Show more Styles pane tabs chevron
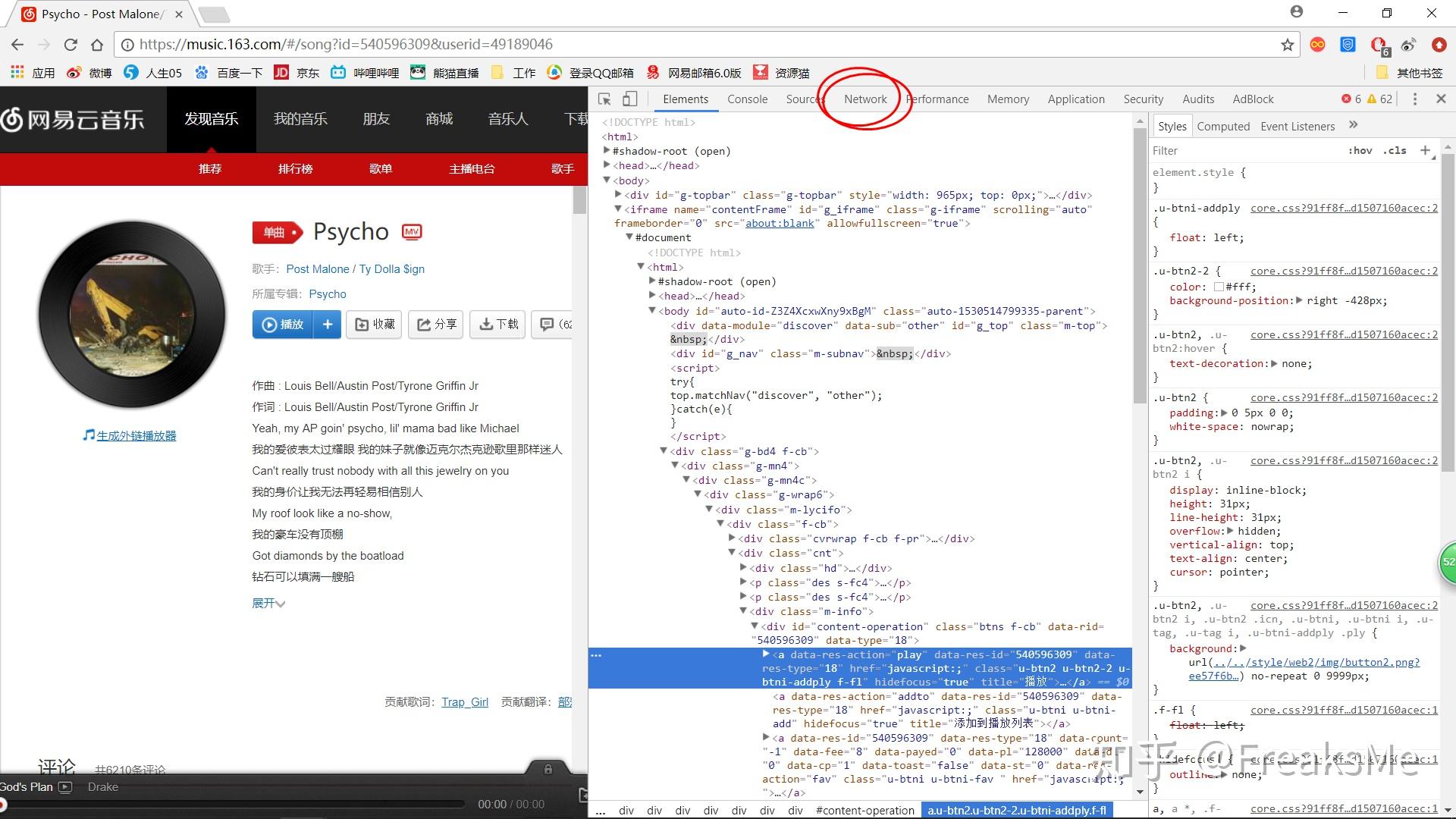 pyautogui.click(x=1353, y=125)
